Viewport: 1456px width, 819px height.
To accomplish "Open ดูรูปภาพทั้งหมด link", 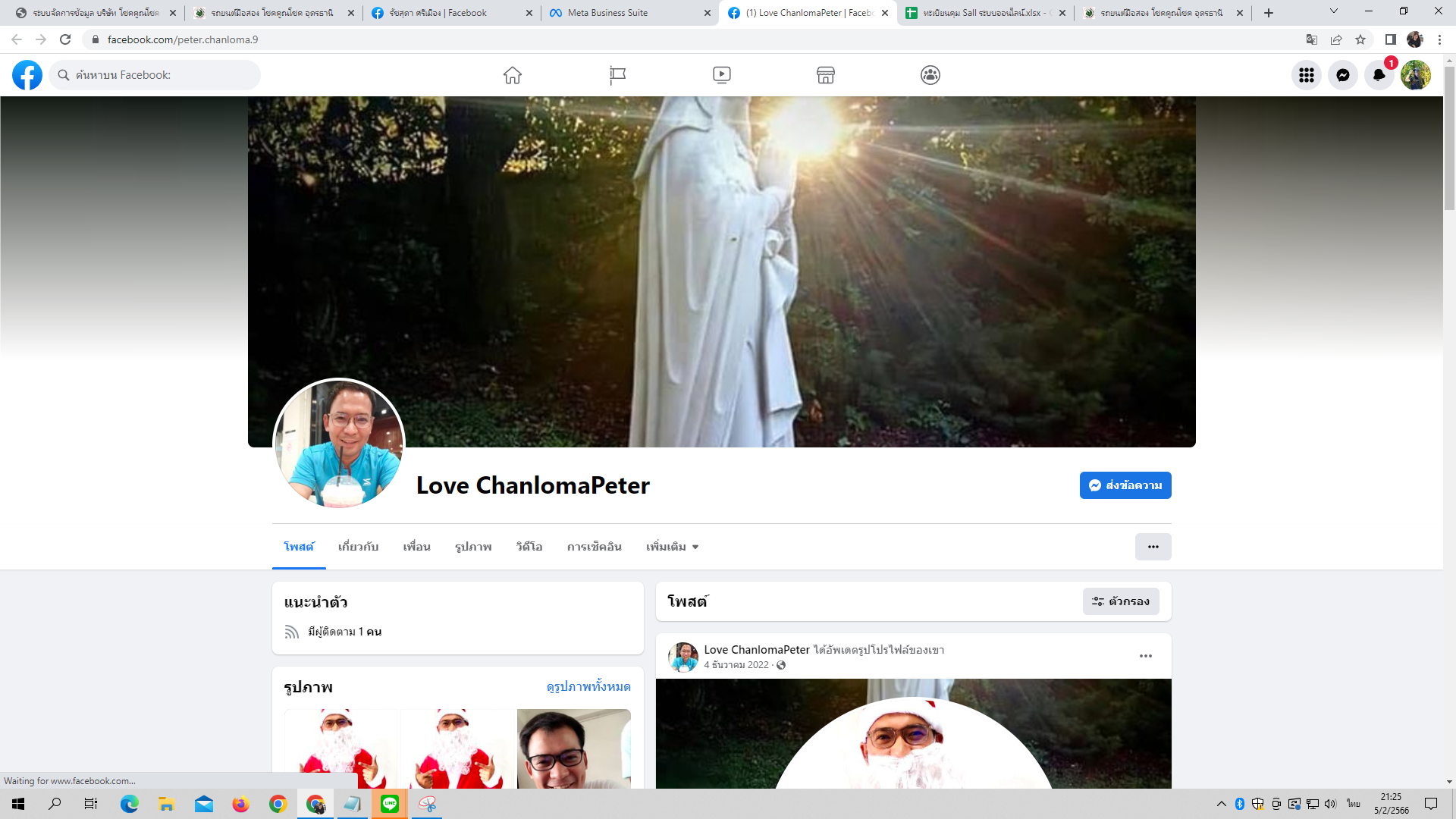I will (588, 686).
